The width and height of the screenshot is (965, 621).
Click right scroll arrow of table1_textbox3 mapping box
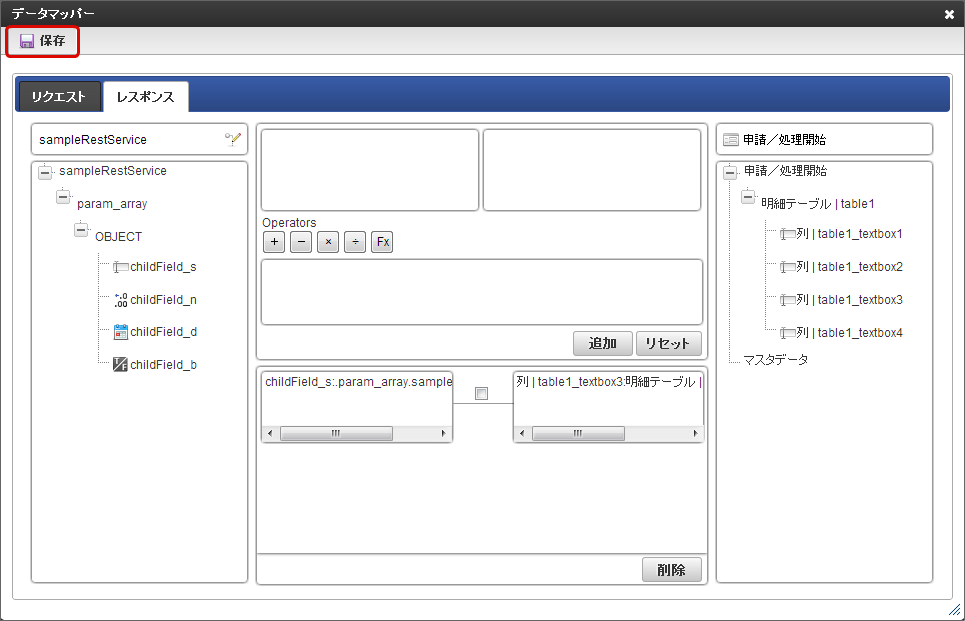point(695,433)
